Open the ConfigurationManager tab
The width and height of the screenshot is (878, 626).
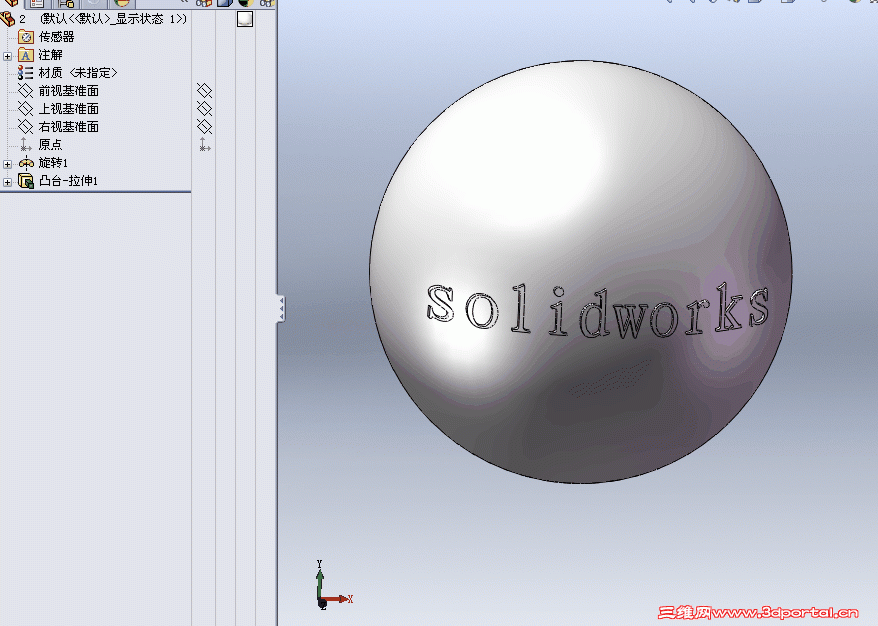[x=66, y=3]
